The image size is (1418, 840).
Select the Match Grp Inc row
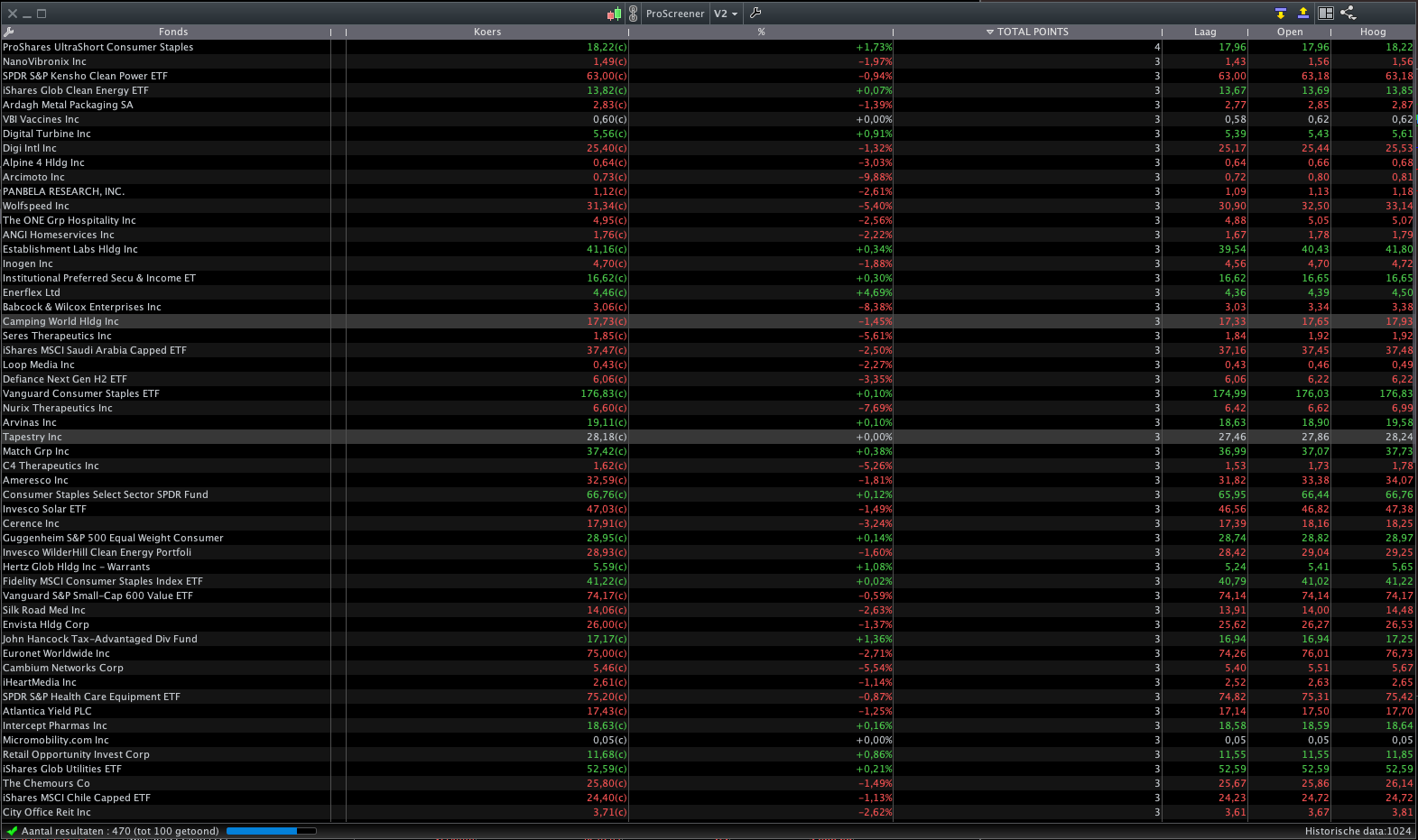(x=709, y=451)
